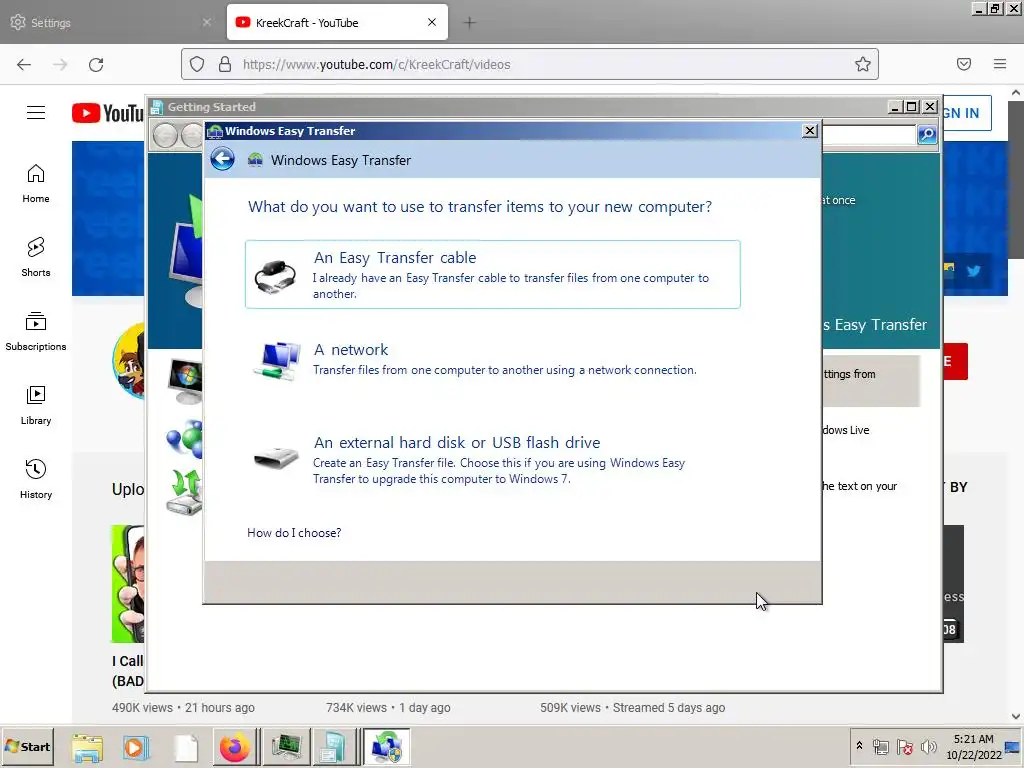This screenshot has height=768, width=1024.
Task: Open the Windows Start menu
Action: [x=28, y=746]
